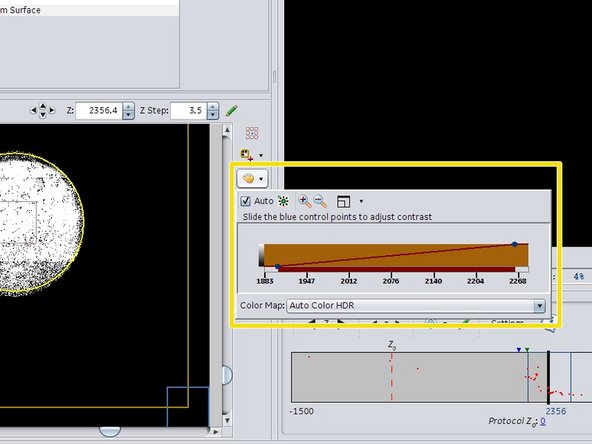Viewport: 592px width, 444px height.
Task: Zoom out of the contrast histogram
Action: (x=320, y=201)
